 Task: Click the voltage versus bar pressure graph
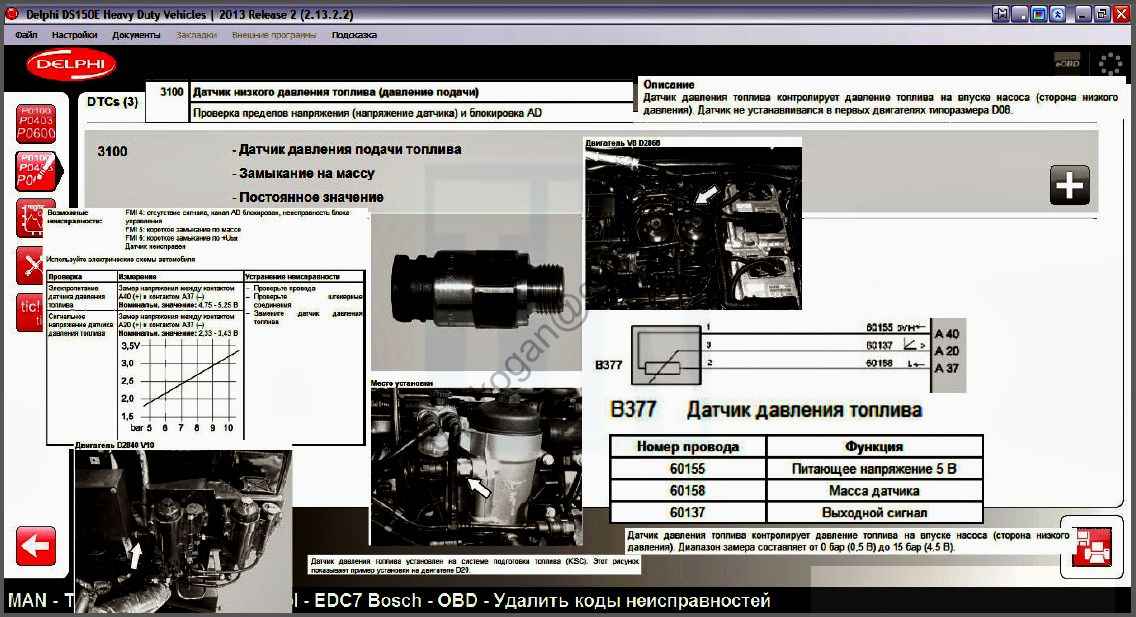[x=190, y=385]
